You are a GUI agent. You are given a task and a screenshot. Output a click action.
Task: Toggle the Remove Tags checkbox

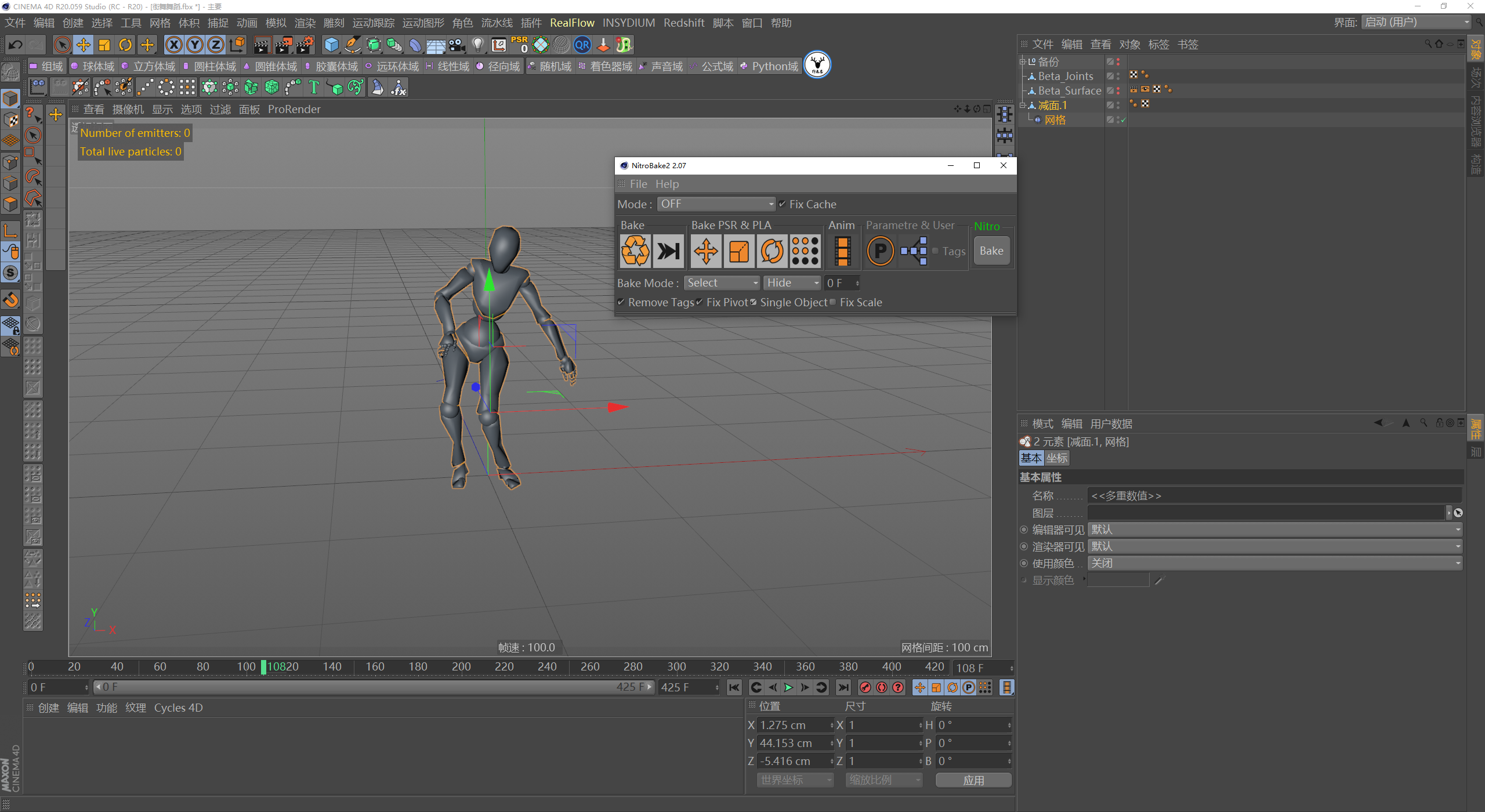(621, 302)
